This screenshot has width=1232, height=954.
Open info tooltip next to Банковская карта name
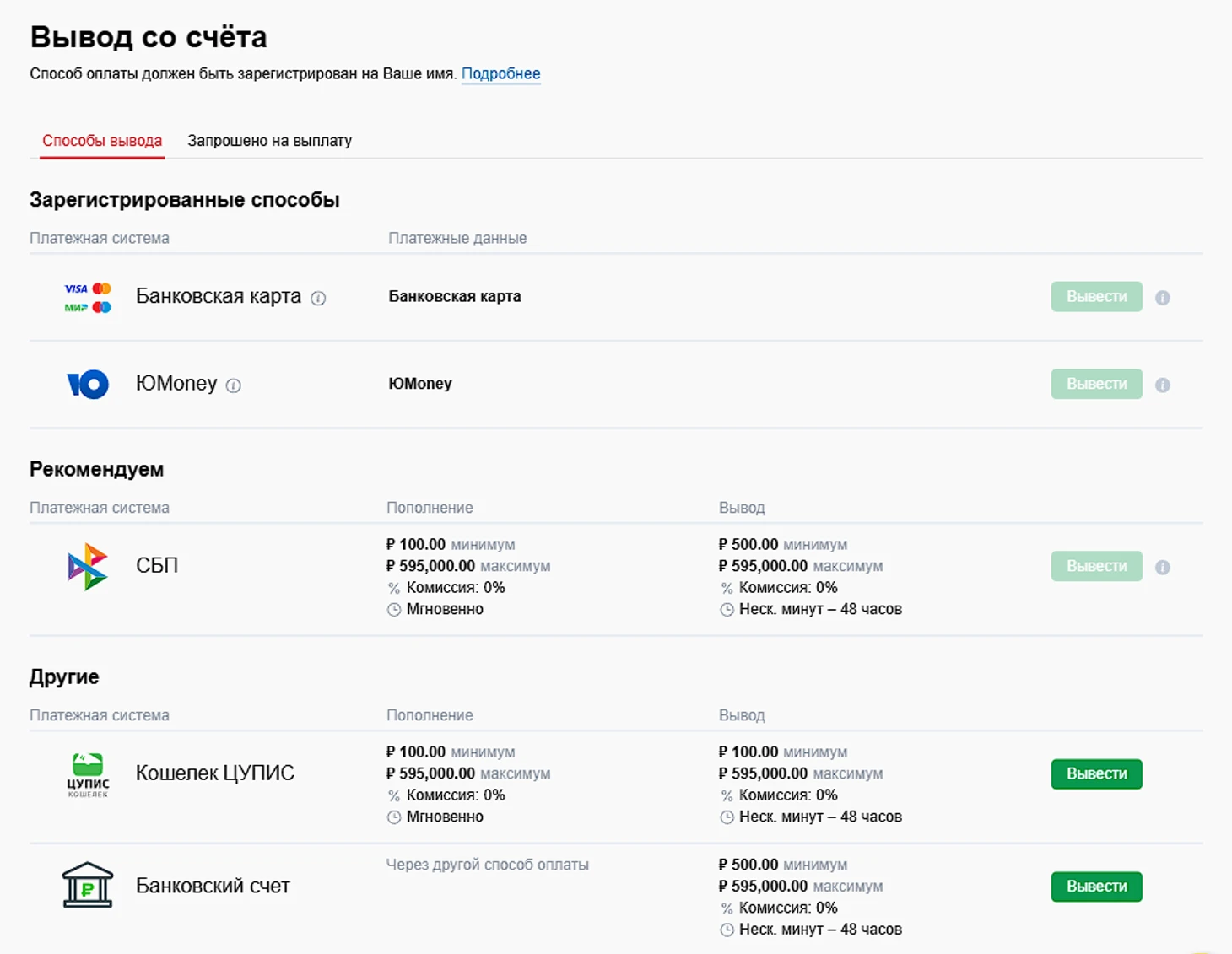click(x=318, y=298)
